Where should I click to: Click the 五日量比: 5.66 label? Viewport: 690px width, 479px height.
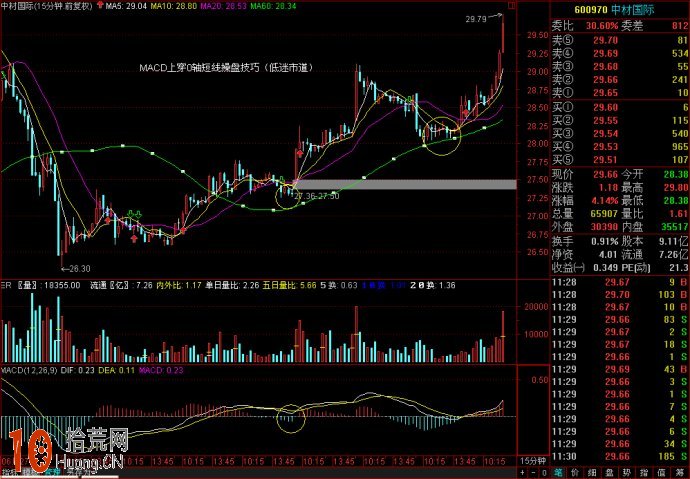click(290, 285)
